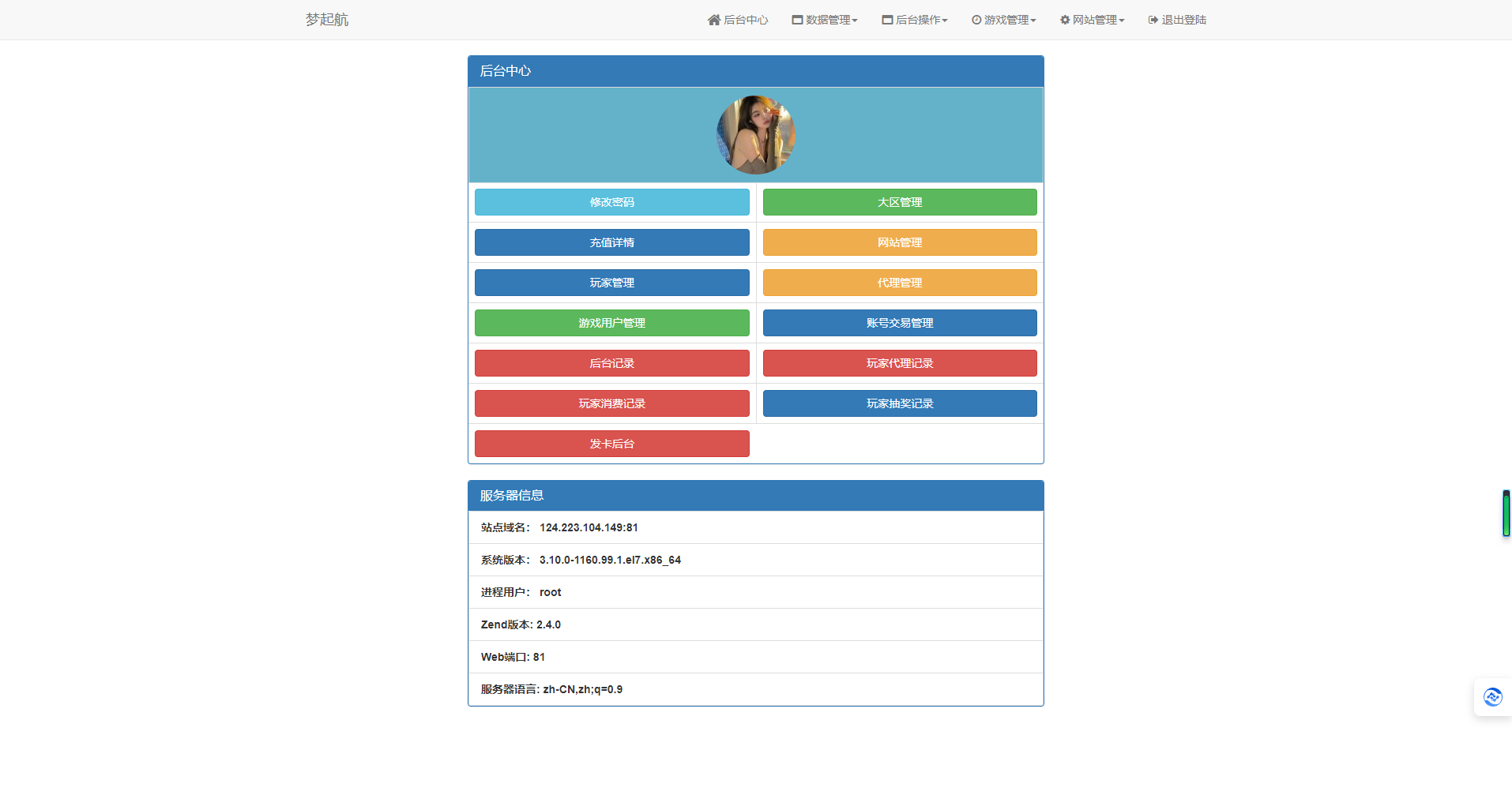Go to the 梦起航 brand link

point(327,20)
